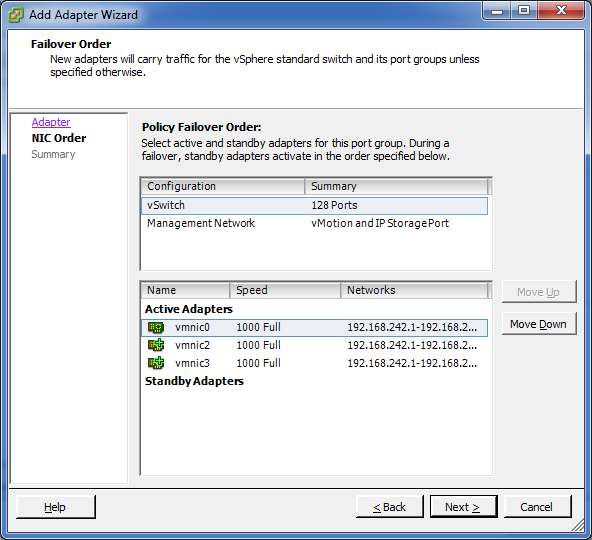
Task: Go Back to the previous step
Action: tap(389, 507)
